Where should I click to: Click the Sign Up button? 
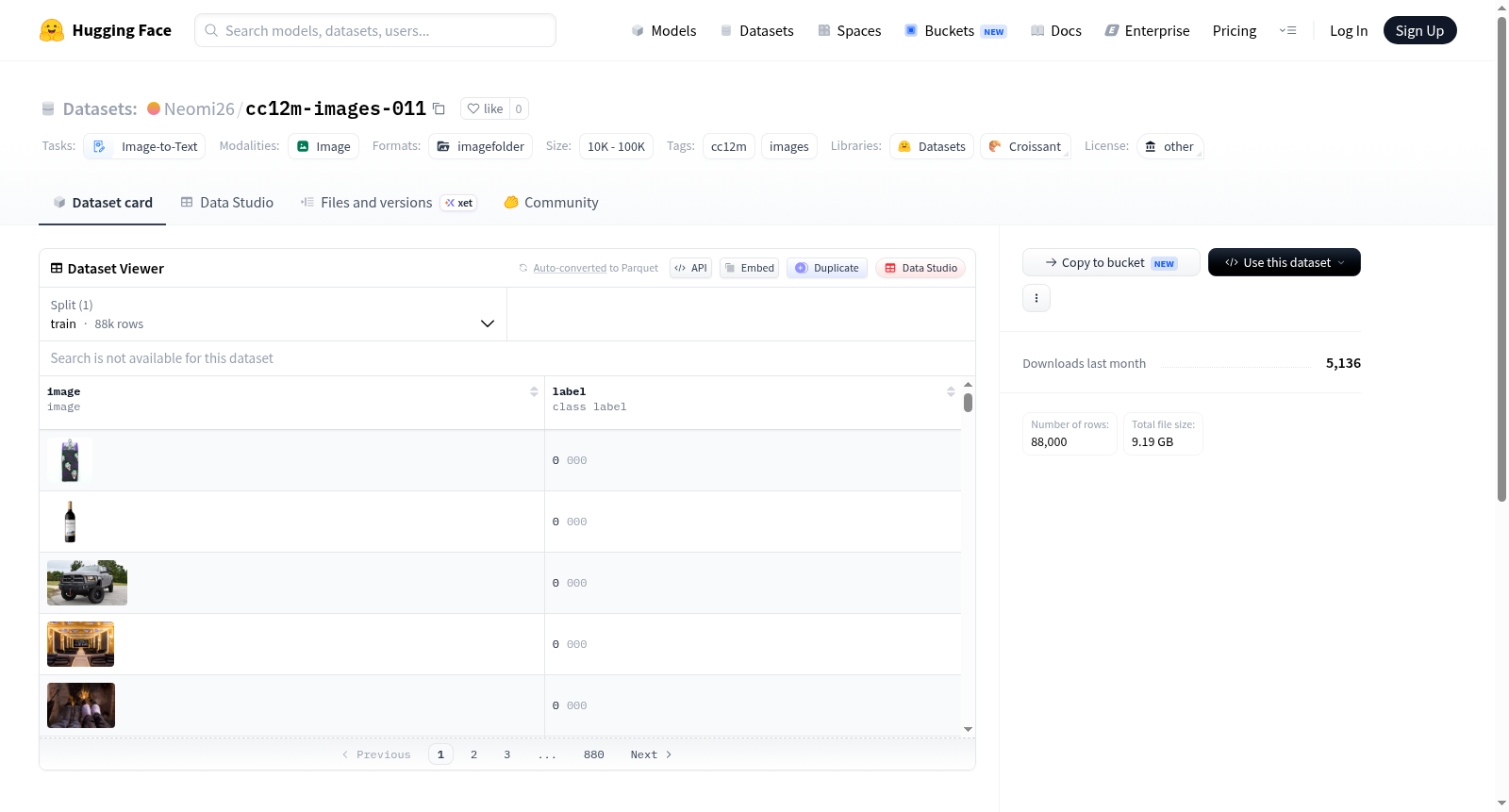tap(1419, 30)
